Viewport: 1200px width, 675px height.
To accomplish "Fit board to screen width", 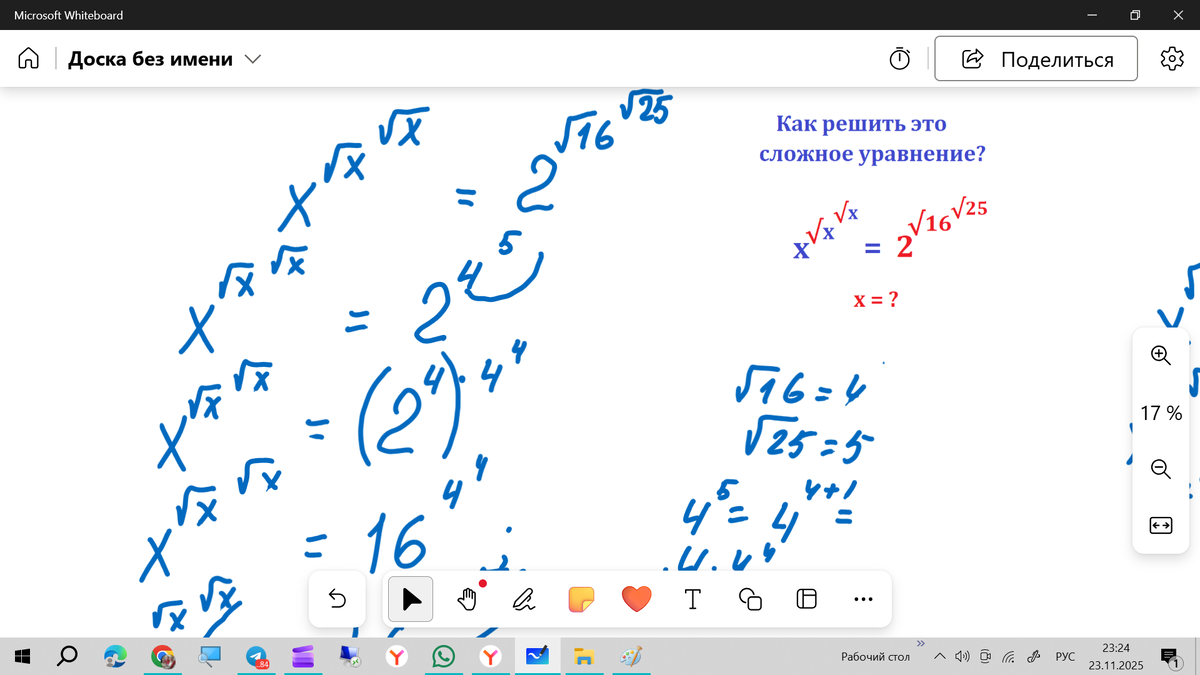I will pyautogui.click(x=1160, y=526).
